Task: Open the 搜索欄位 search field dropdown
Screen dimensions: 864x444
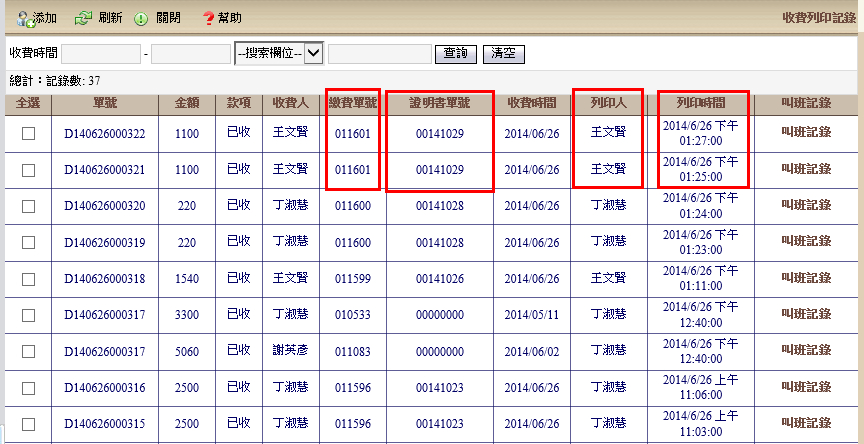Action: (x=278, y=54)
